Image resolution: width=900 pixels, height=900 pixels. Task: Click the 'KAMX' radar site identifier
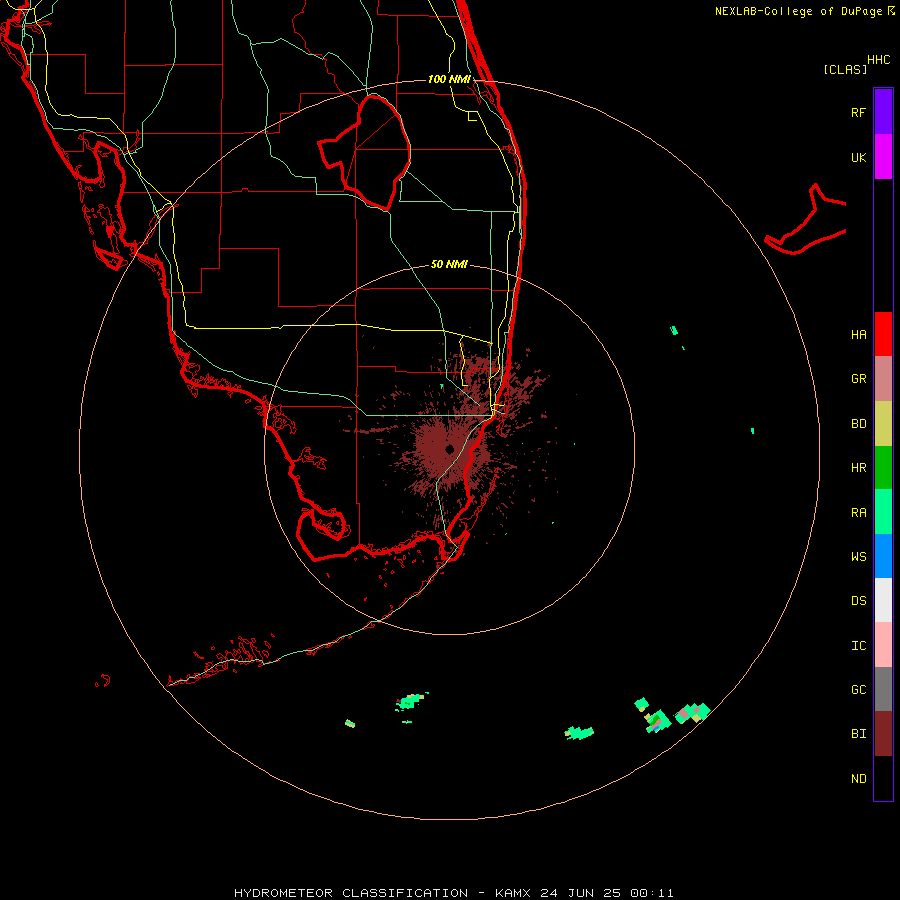(x=513, y=893)
